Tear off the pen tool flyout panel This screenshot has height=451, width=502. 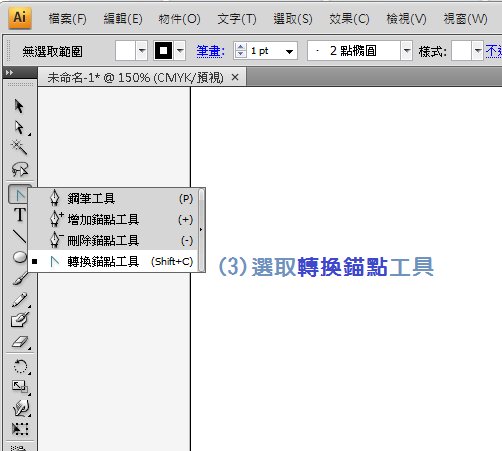pos(201,230)
